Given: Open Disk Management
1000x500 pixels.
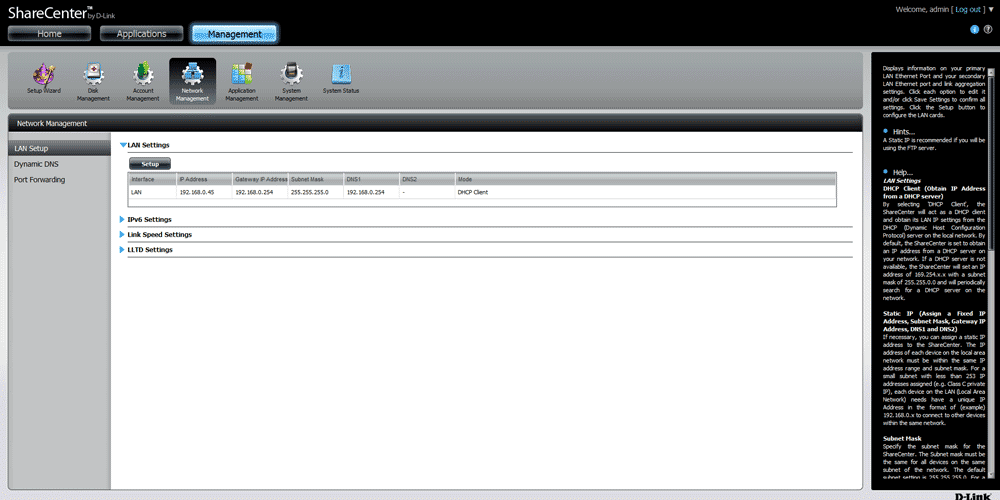Looking at the screenshot, I should tap(93, 78).
